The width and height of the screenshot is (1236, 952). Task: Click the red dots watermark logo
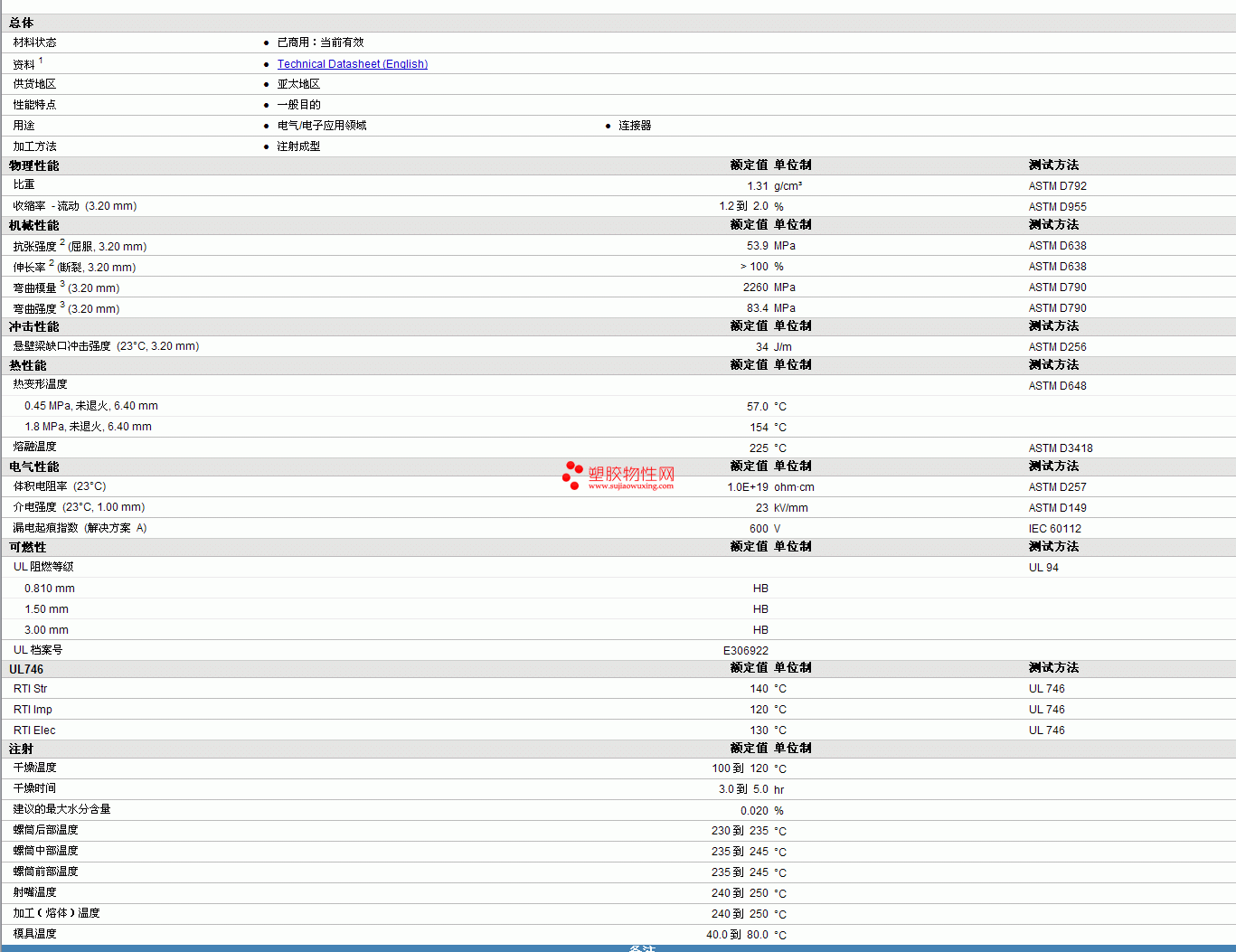[x=572, y=476]
